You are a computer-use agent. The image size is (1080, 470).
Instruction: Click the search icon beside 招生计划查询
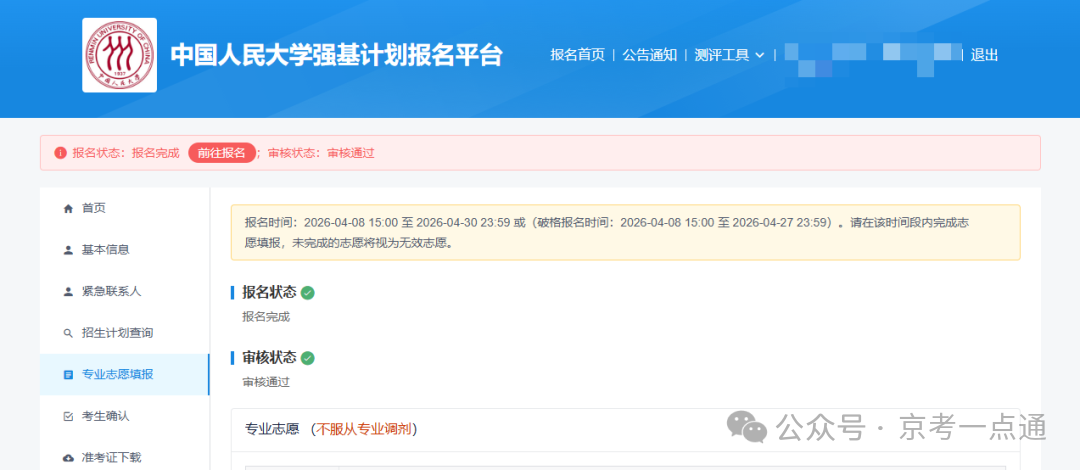click(x=68, y=334)
